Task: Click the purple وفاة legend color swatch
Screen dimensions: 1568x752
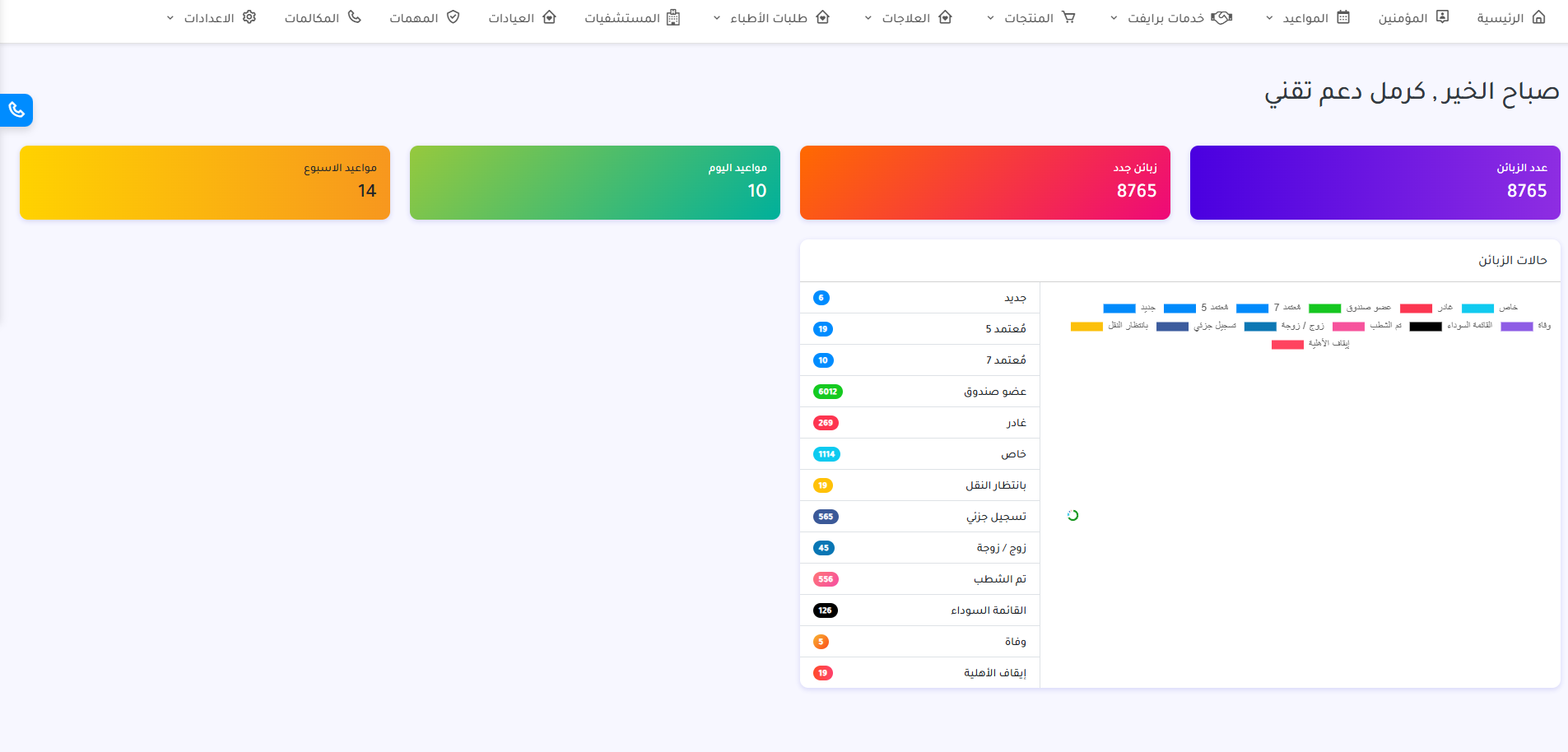Action: 1516,327
